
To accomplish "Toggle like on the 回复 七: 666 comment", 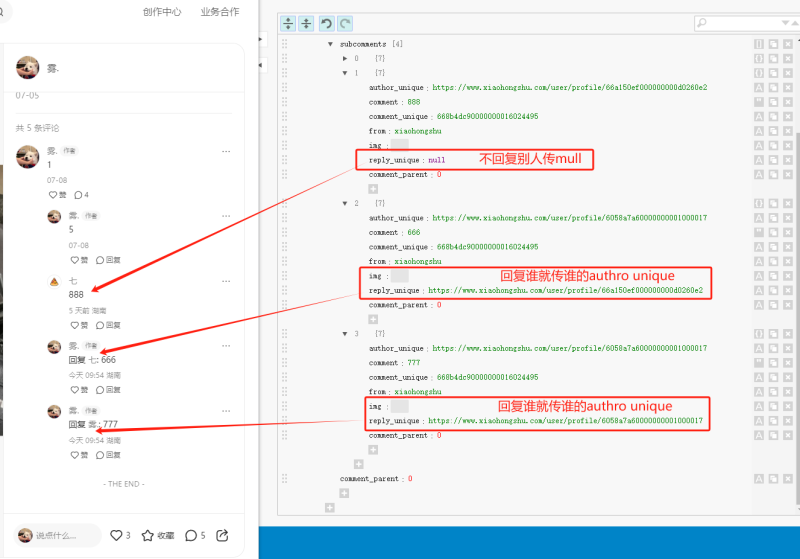I will (75, 389).
